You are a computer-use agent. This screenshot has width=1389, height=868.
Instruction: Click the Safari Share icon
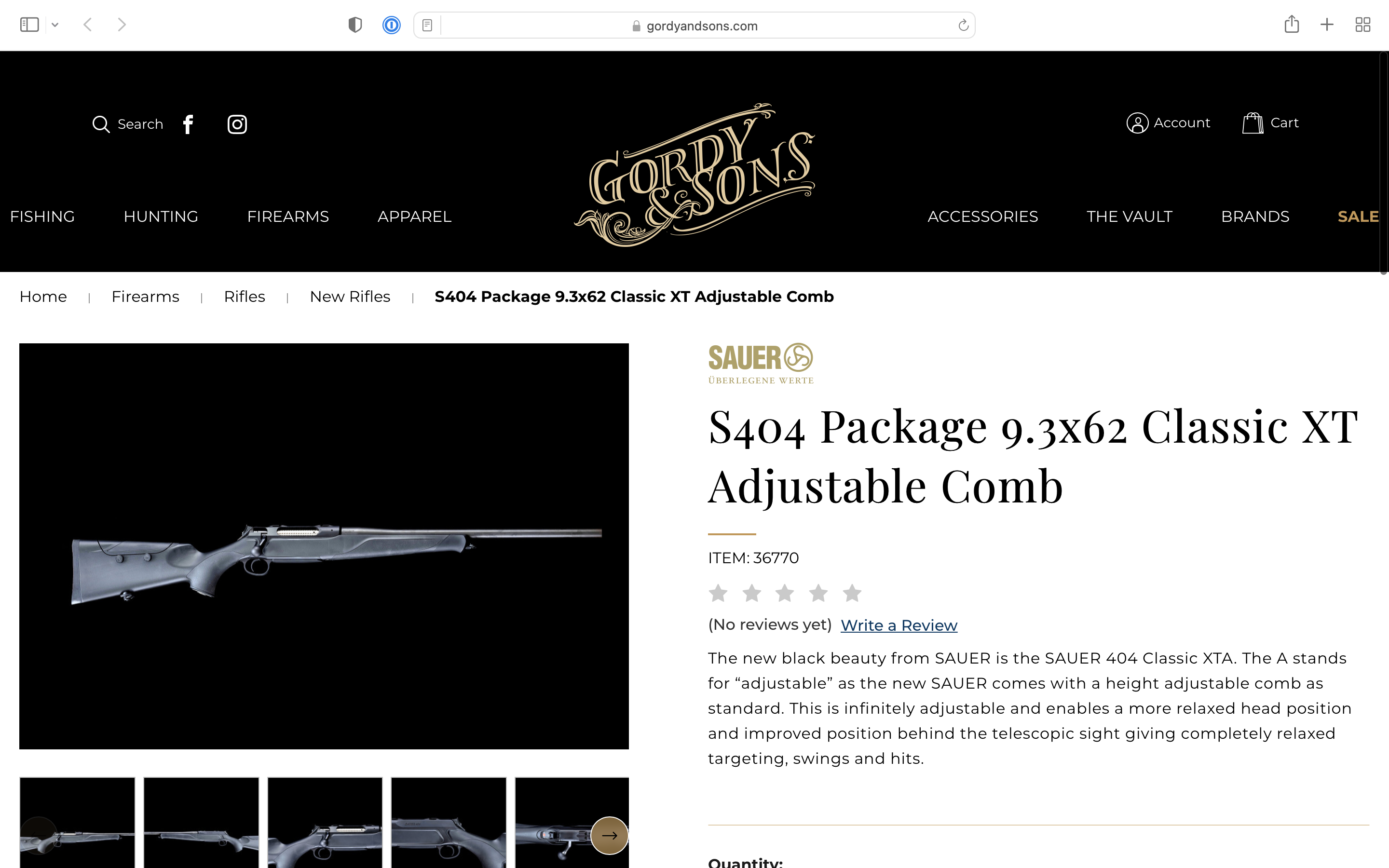click(1292, 25)
